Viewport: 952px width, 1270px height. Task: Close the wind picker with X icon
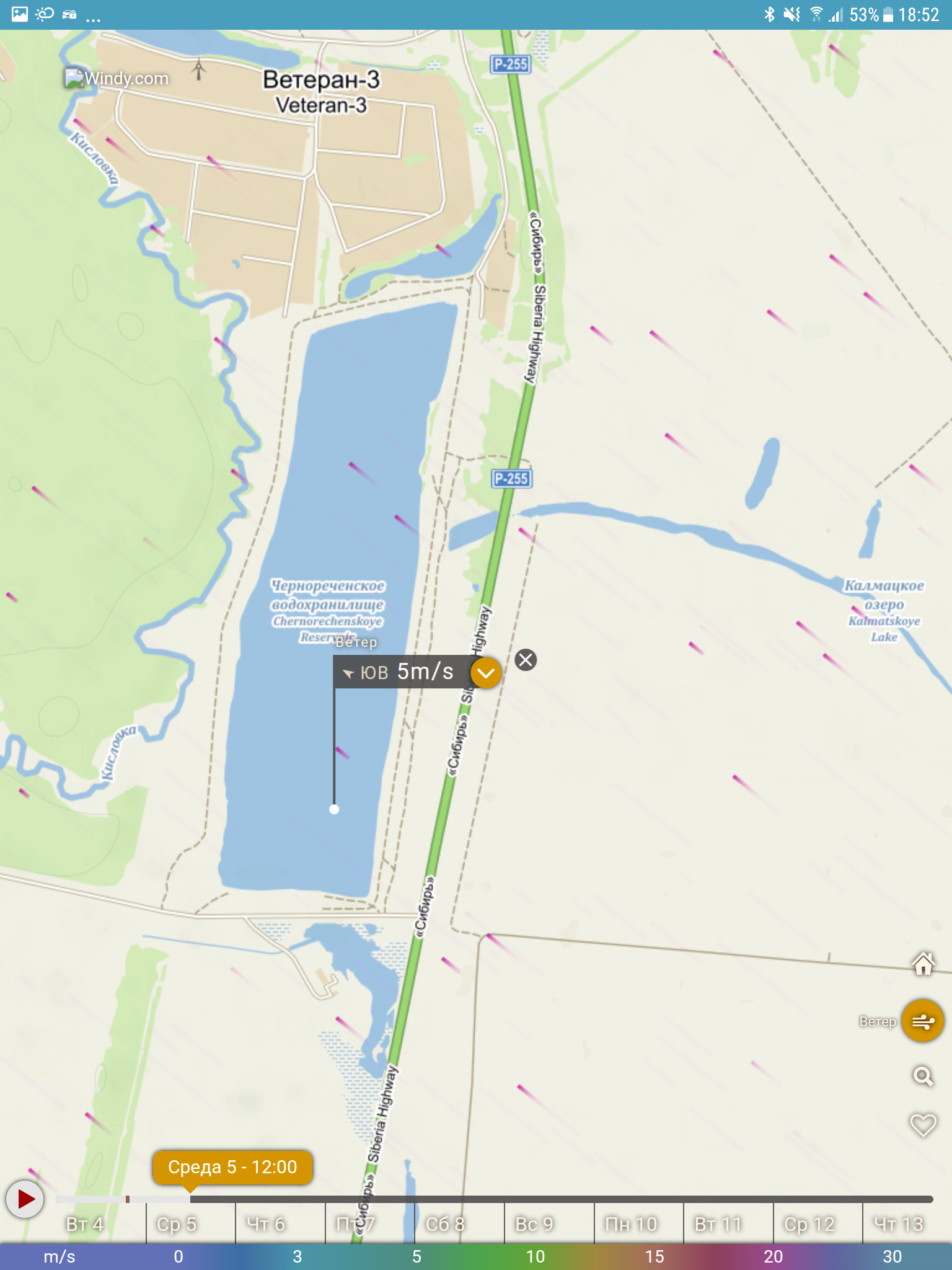point(526,660)
